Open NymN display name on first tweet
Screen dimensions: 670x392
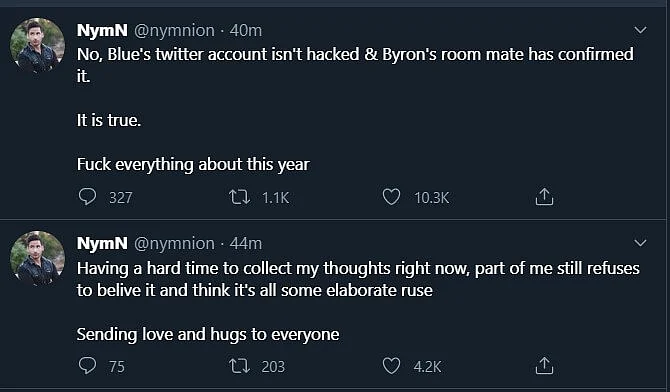tap(102, 30)
